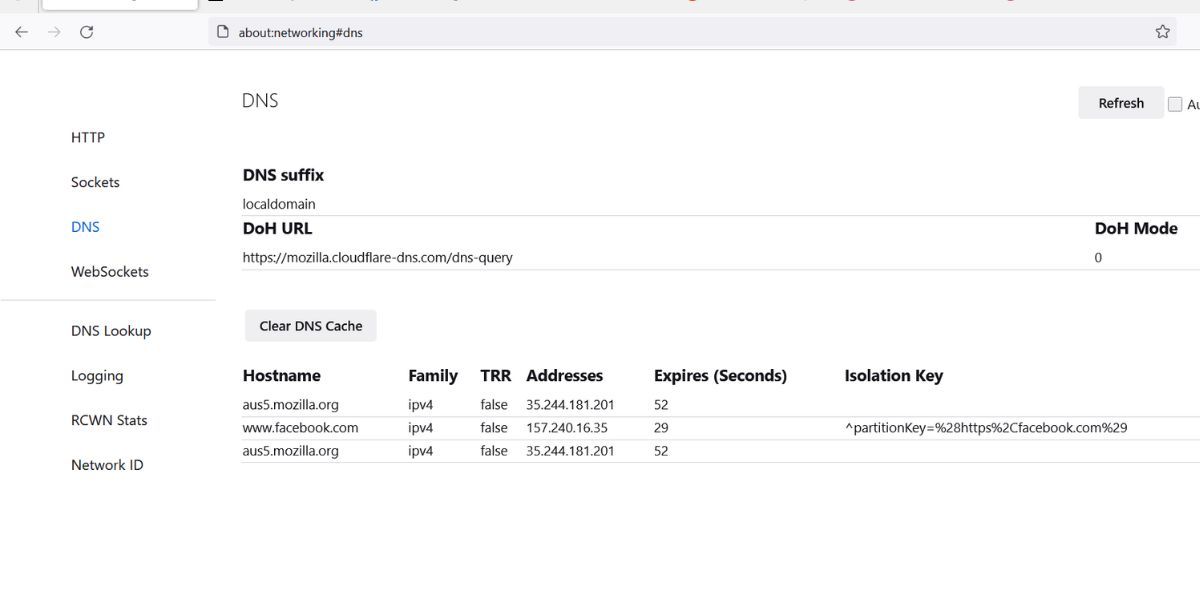
Task: Open the HTTP section in the sidebar
Action: pos(87,137)
